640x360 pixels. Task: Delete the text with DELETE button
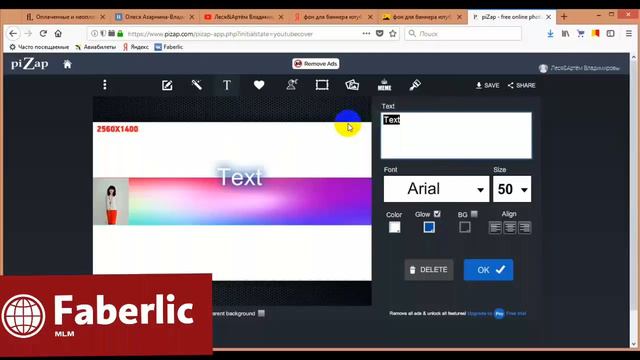click(x=429, y=270)
